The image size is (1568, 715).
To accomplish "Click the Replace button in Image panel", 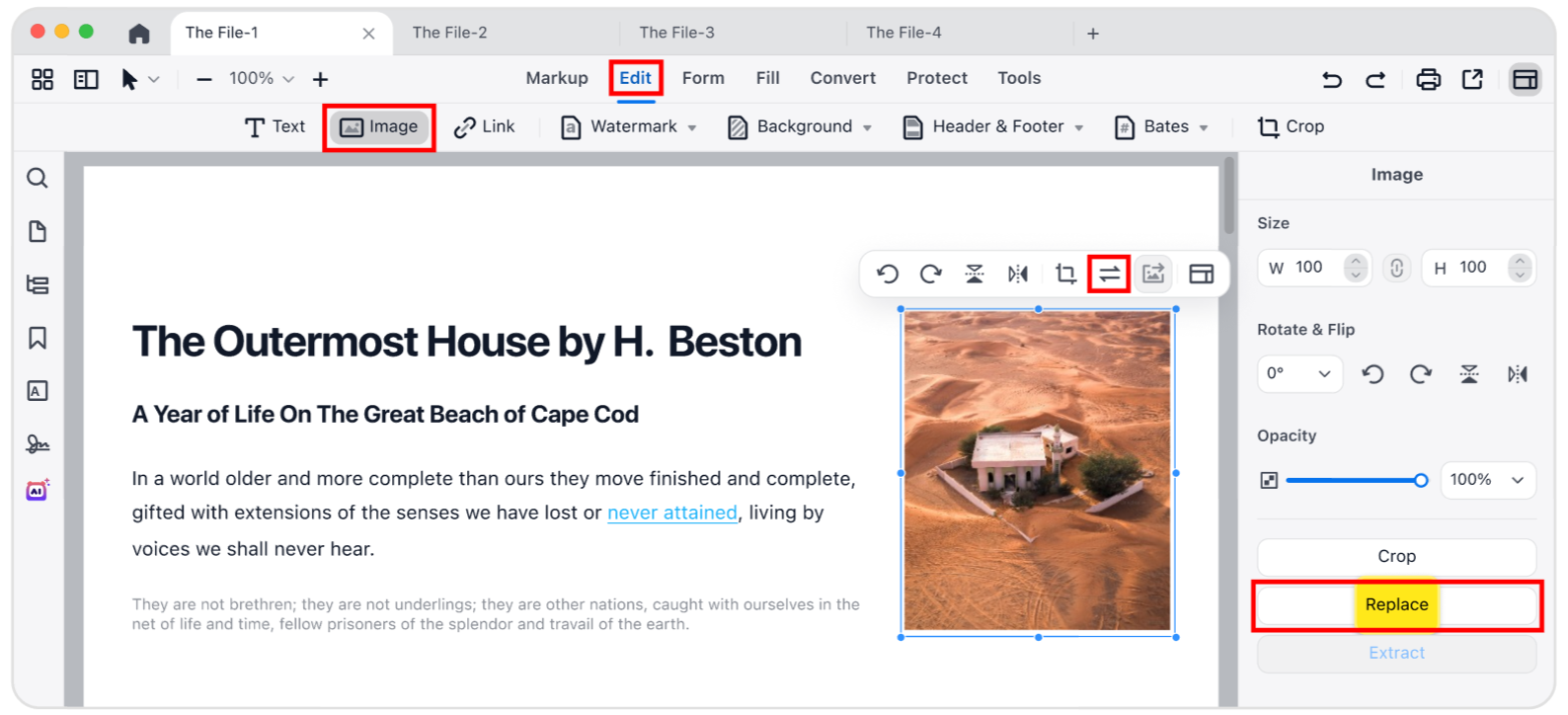I will click(1396, 604).
